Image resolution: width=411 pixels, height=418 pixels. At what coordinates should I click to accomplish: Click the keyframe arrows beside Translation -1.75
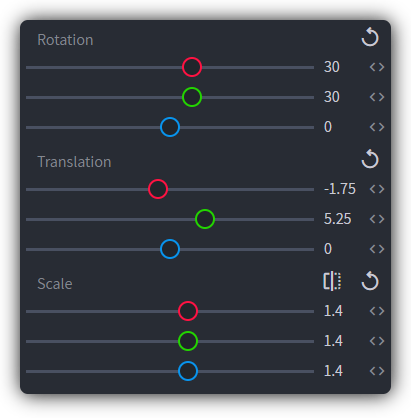click(377, 189)
